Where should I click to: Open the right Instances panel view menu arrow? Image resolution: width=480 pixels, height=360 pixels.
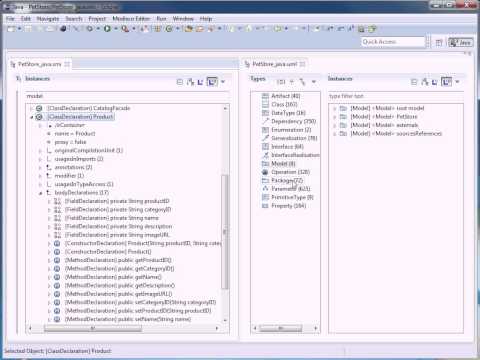(x=457, y=82)
